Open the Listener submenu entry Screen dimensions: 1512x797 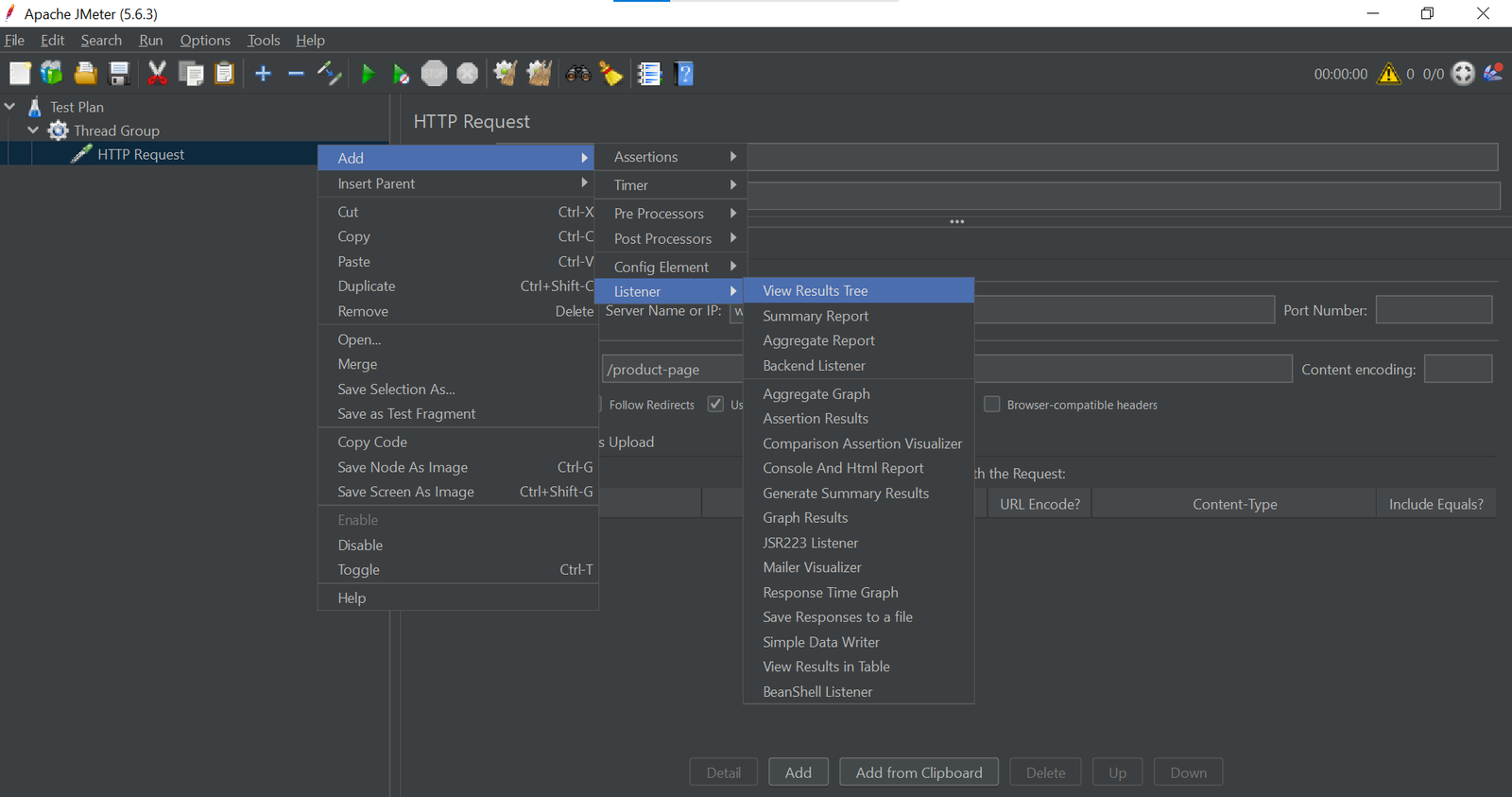click(671, 291)
